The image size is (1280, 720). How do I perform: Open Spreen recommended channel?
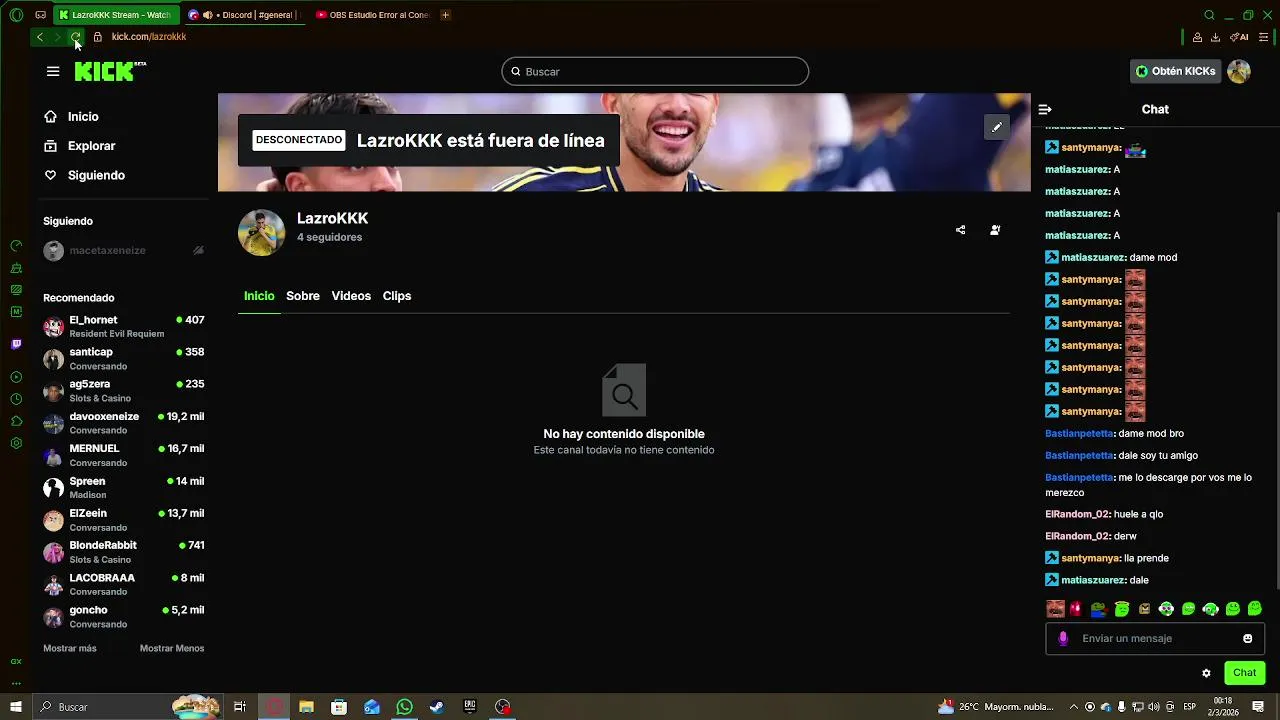[x=124, y=488]
